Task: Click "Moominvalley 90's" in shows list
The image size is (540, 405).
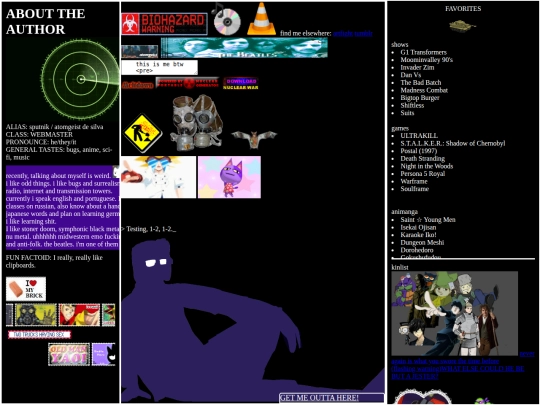Action: pyautogui.click(x=426, y=60)
